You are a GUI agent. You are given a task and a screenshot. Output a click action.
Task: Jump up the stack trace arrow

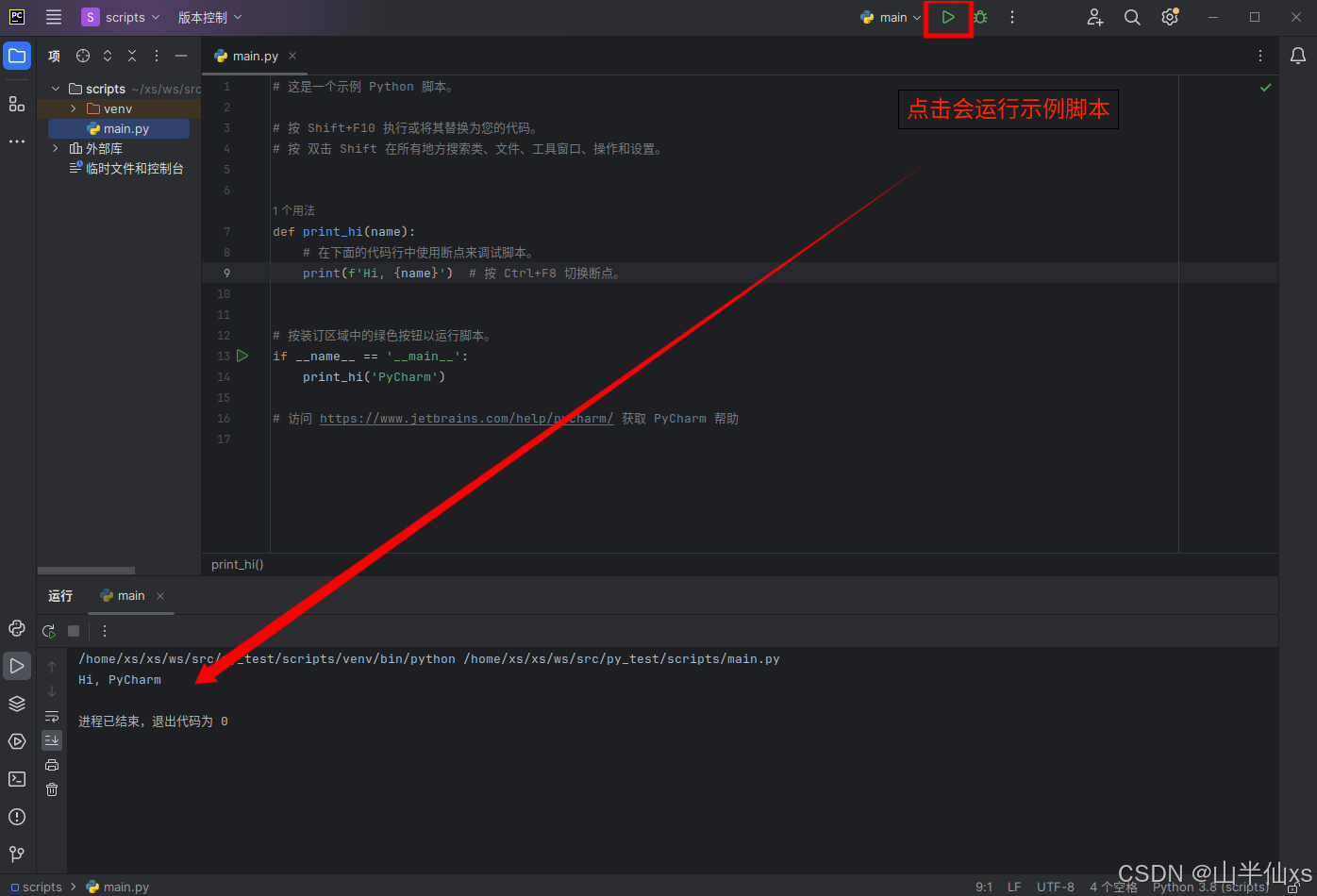(52, 667)
